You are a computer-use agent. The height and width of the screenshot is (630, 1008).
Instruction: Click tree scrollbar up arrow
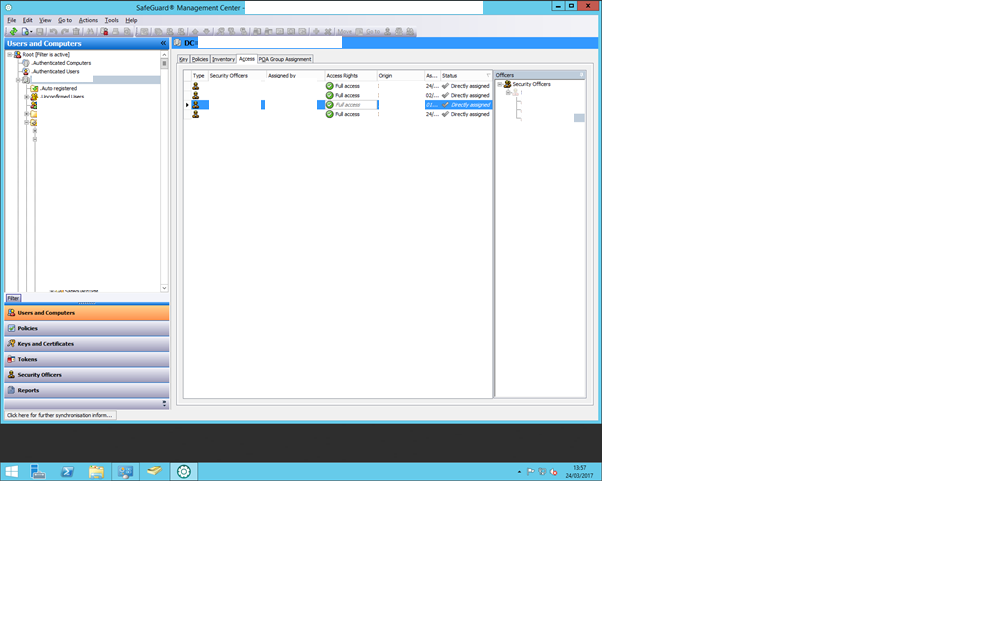[x=164, y=55]
